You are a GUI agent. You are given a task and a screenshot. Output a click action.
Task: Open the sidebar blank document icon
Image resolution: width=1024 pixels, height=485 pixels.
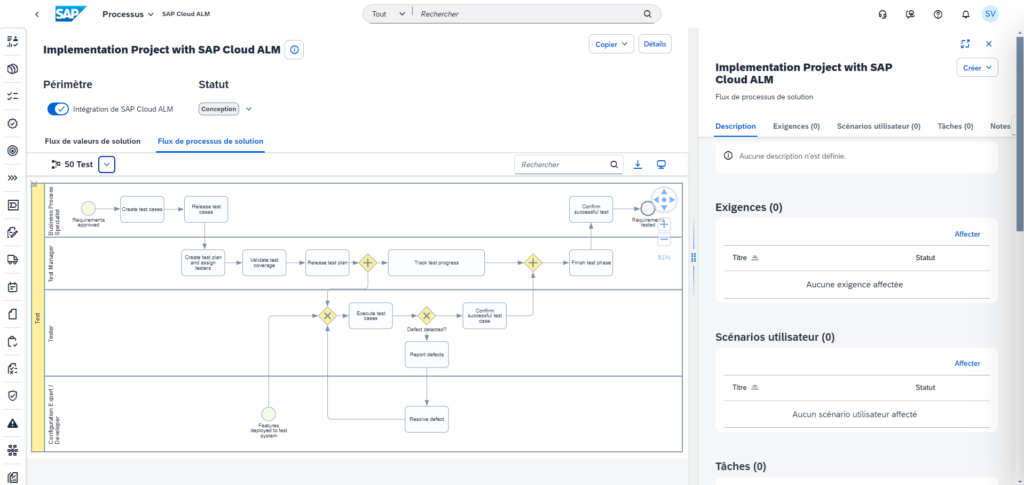[12, 314]
